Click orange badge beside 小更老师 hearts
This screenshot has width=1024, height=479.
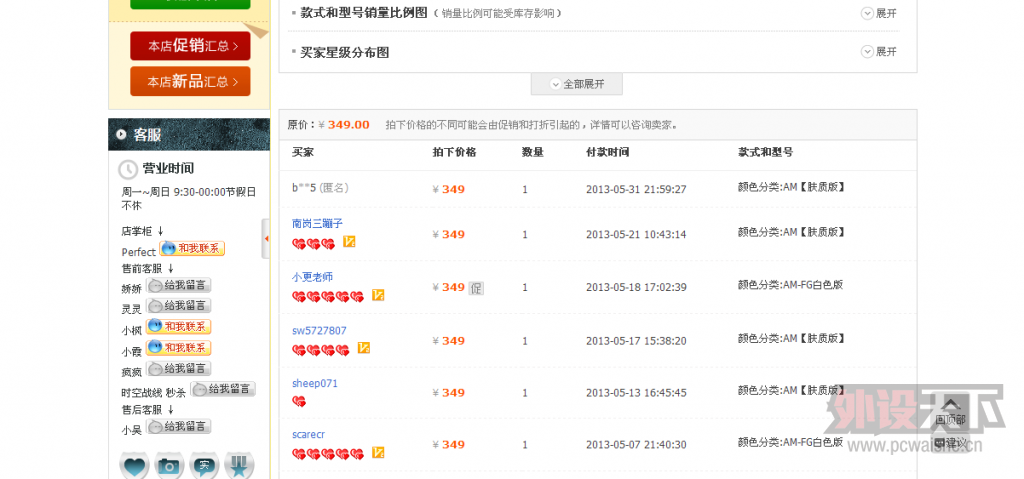tap(377, 295)
